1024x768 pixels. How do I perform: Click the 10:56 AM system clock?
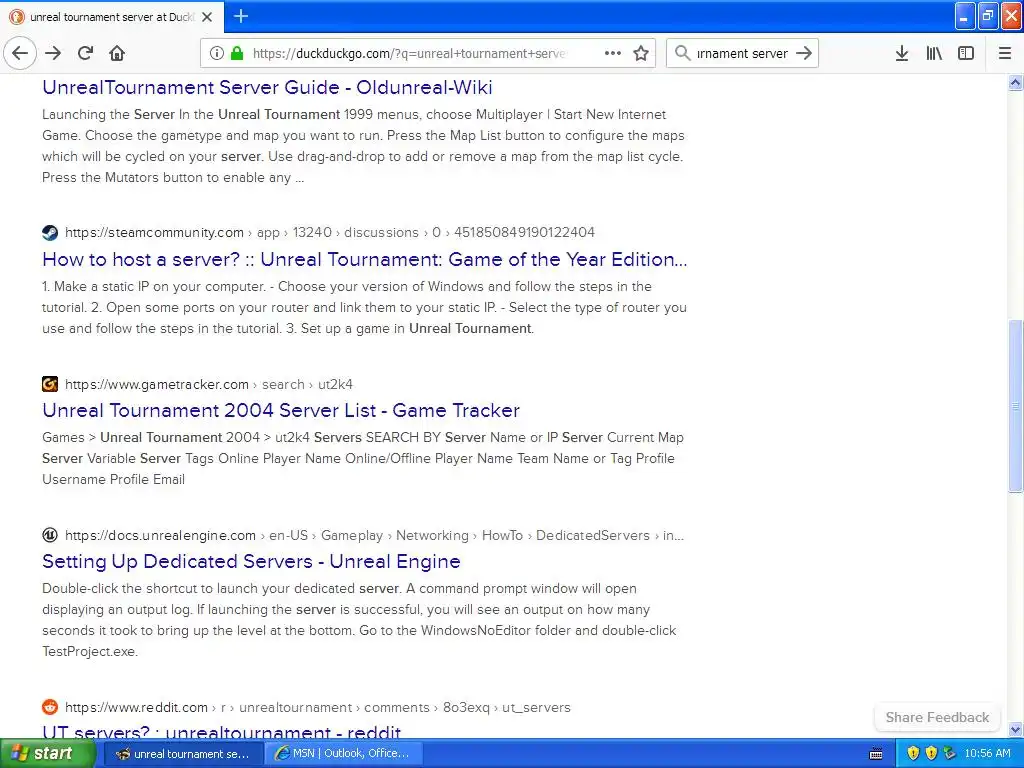(x=987, y=754)
